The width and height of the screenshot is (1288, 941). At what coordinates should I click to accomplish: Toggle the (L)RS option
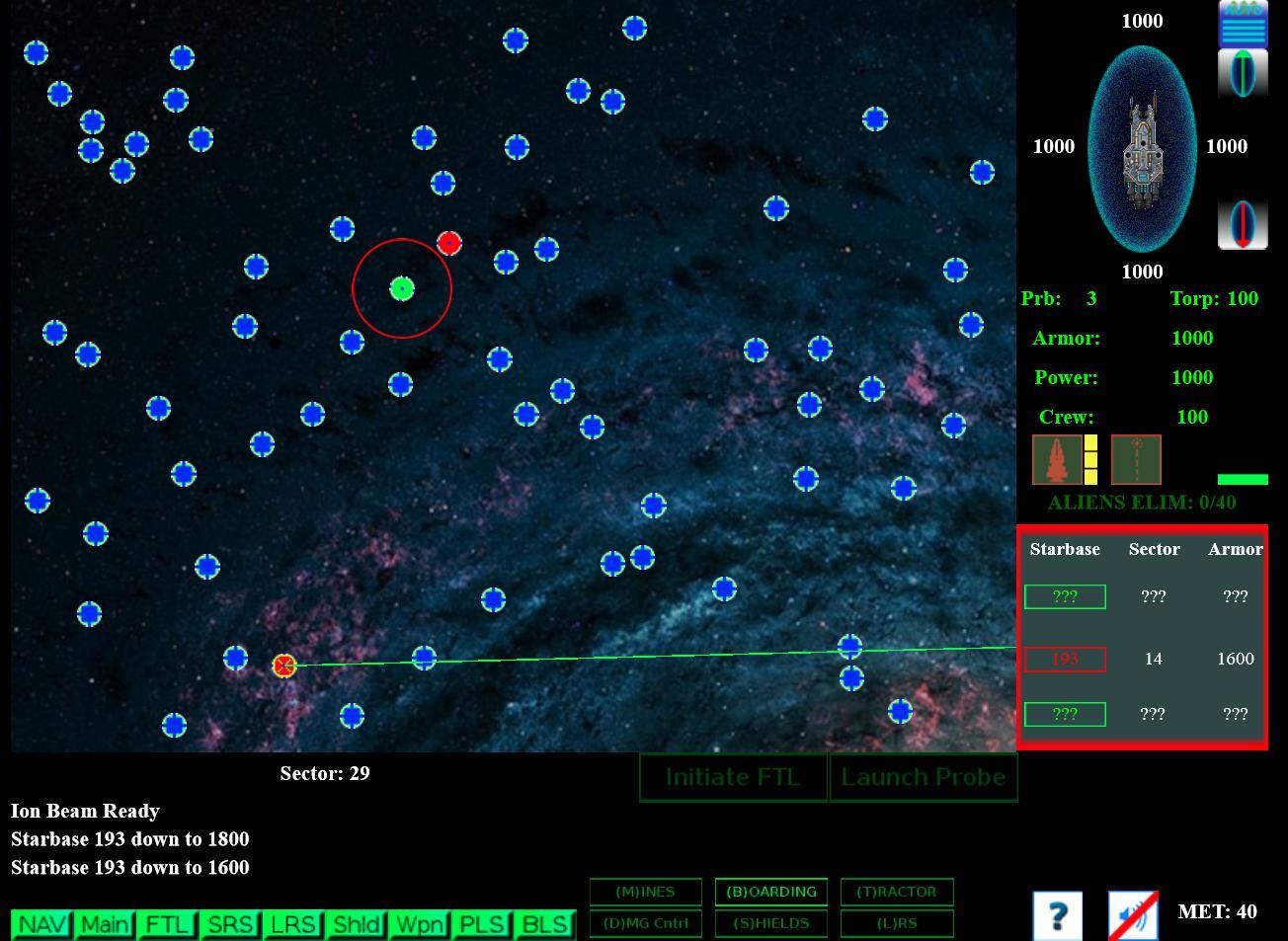(x=897, y=923)
